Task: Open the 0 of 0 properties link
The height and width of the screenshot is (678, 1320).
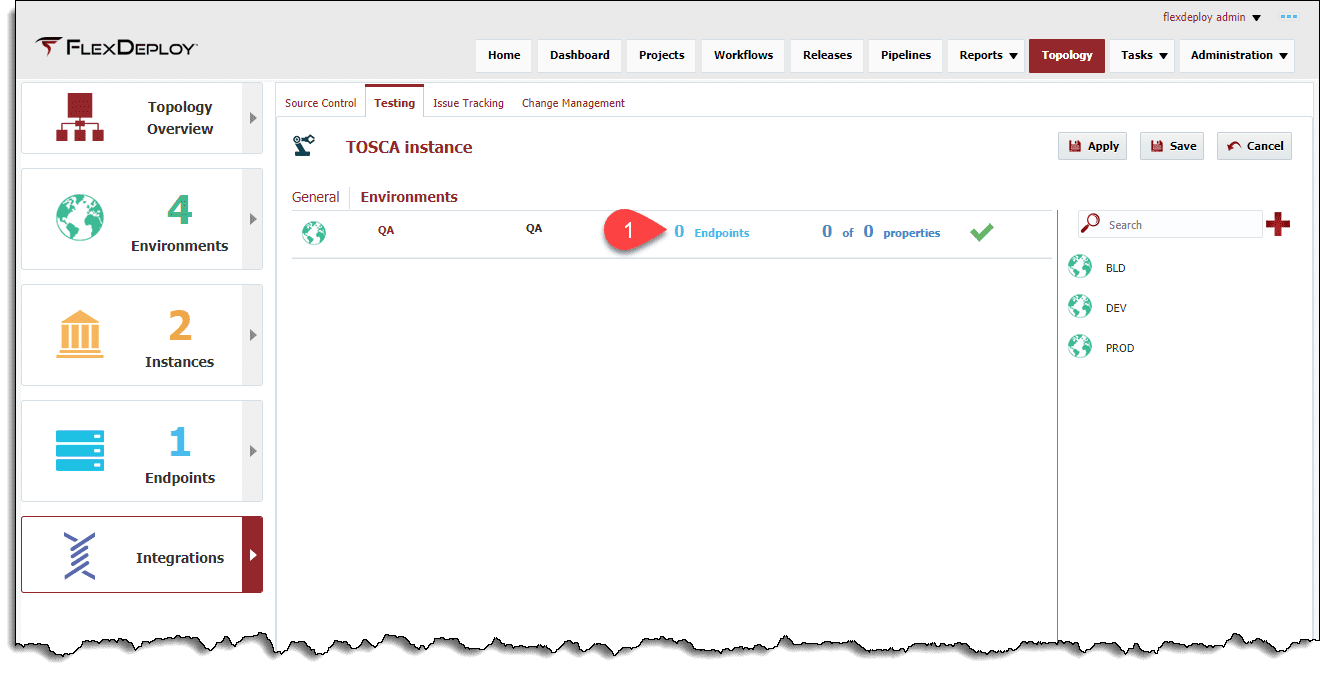Action: pyautogui.click(x=881, y=232)
